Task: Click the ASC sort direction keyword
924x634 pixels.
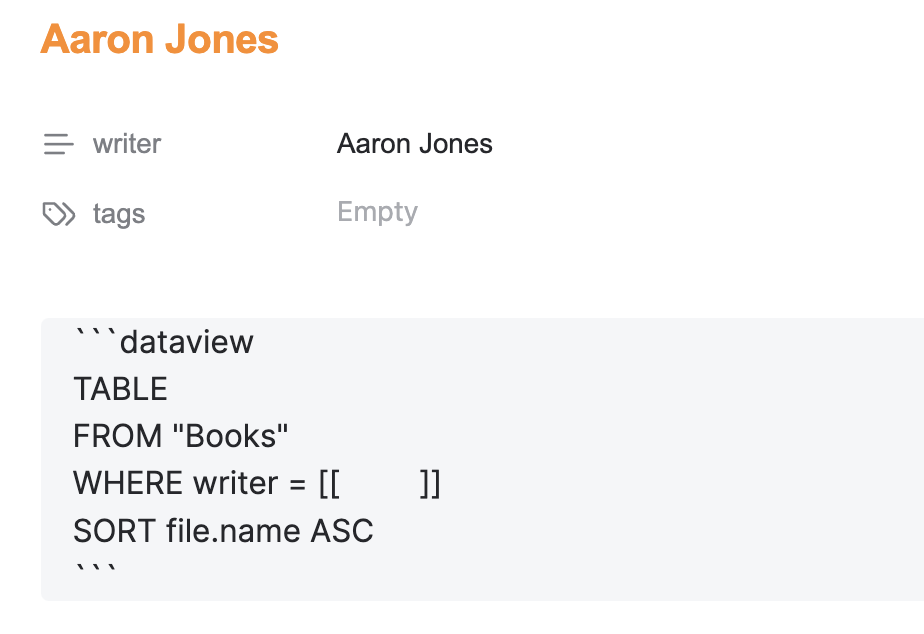Action: click(342, 530)
